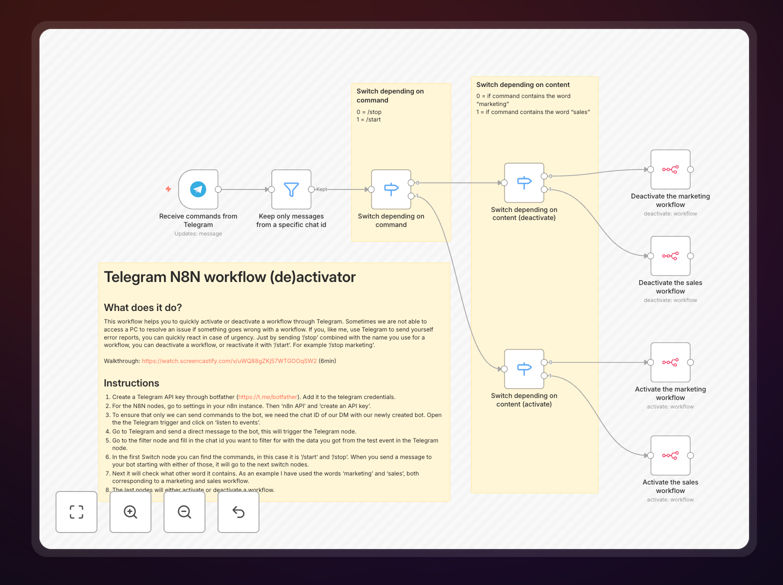Viewport: 783px width, 585px height.
Task: Select the filter node with funnel icon
Action: 291,189
